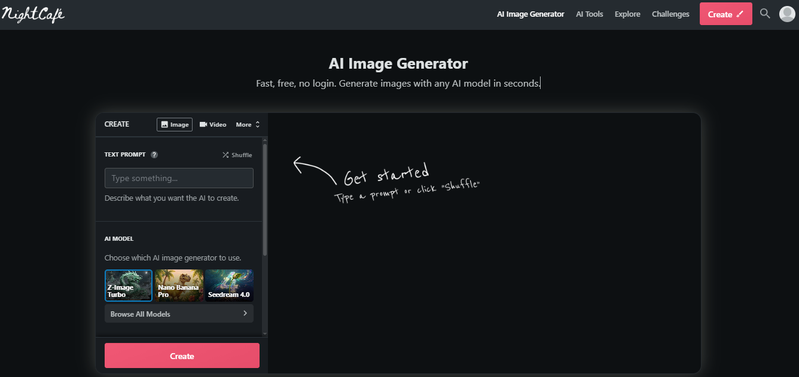
Task: Click the AI MODEL section label
Action: click(119, 239)
